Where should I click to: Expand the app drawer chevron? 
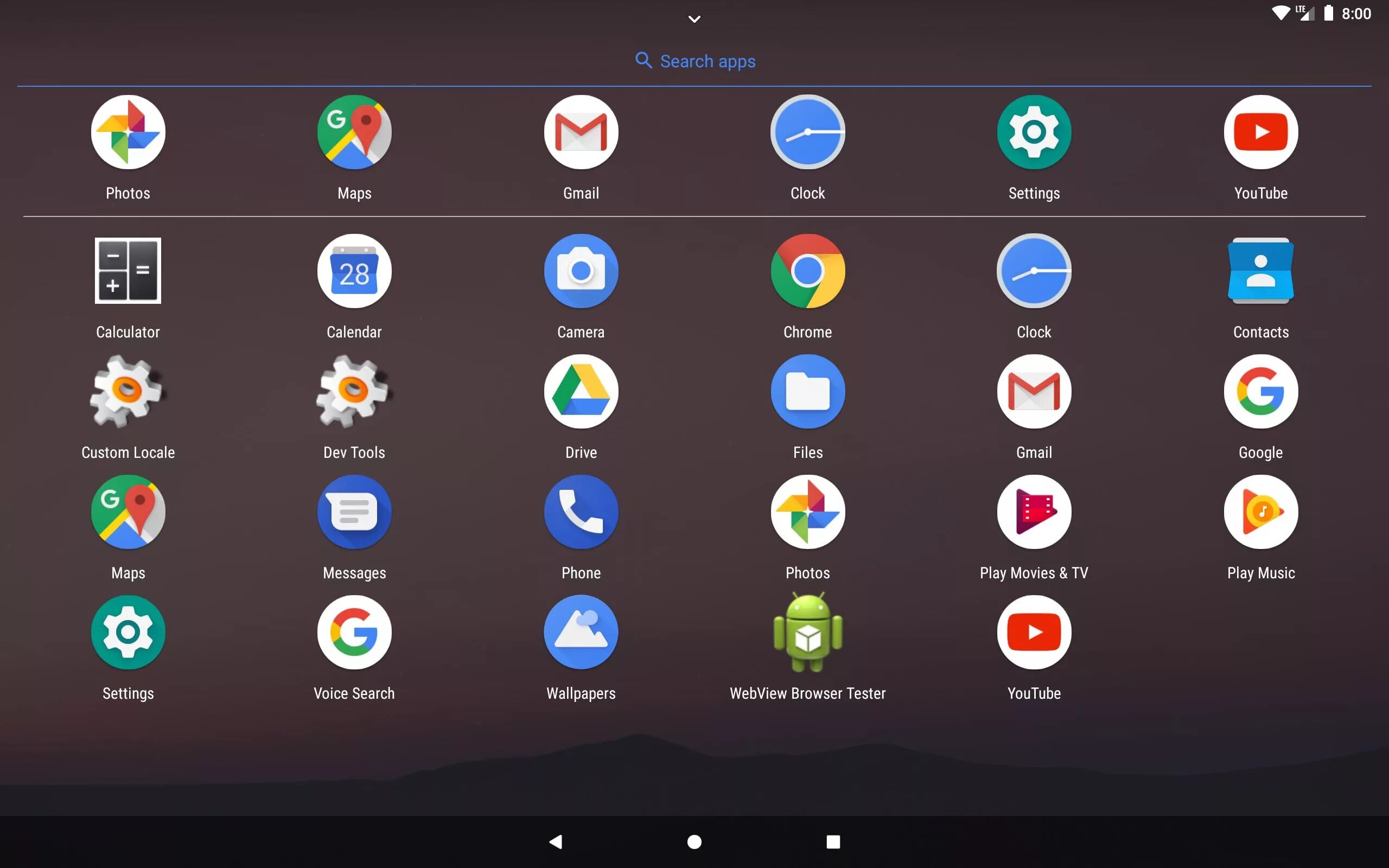coord(694,18)
